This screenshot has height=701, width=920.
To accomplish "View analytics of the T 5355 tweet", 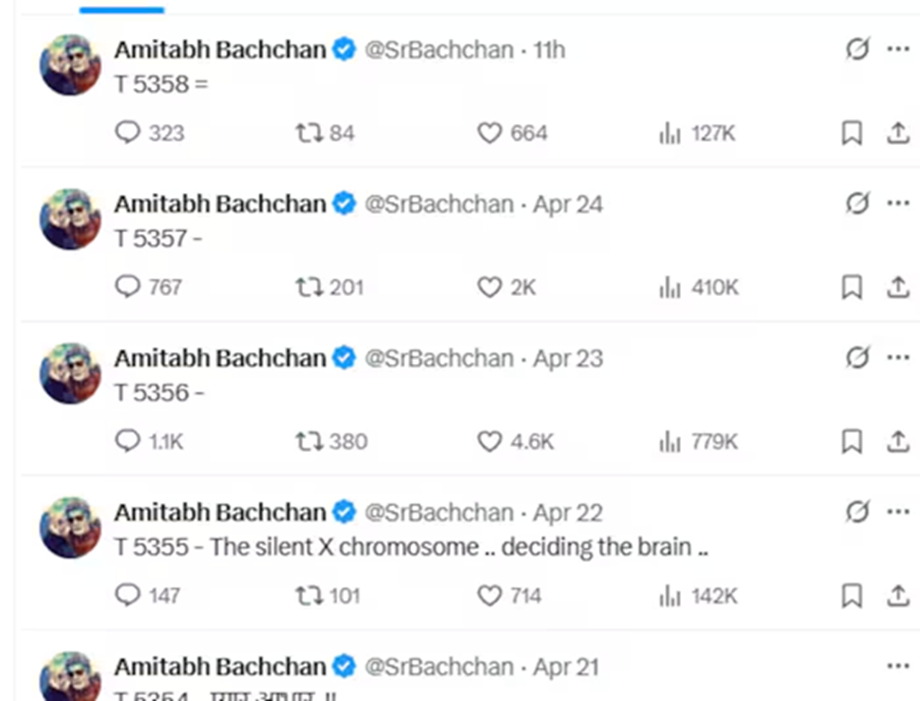I will tap(670, 596).
